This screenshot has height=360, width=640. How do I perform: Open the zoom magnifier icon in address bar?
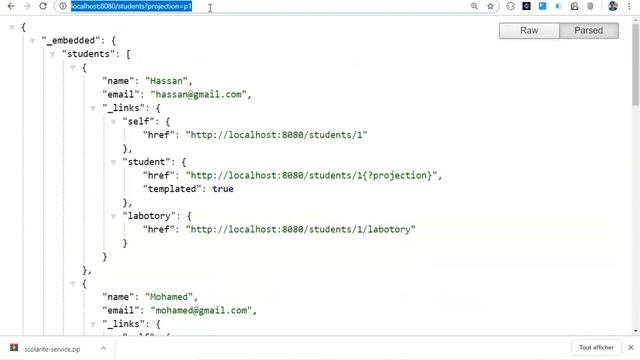[x=474, y=6]
